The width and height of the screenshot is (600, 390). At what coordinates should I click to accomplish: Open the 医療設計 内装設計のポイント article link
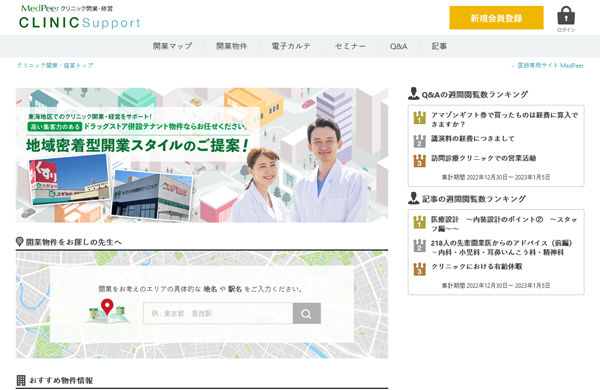pos(504,224)
